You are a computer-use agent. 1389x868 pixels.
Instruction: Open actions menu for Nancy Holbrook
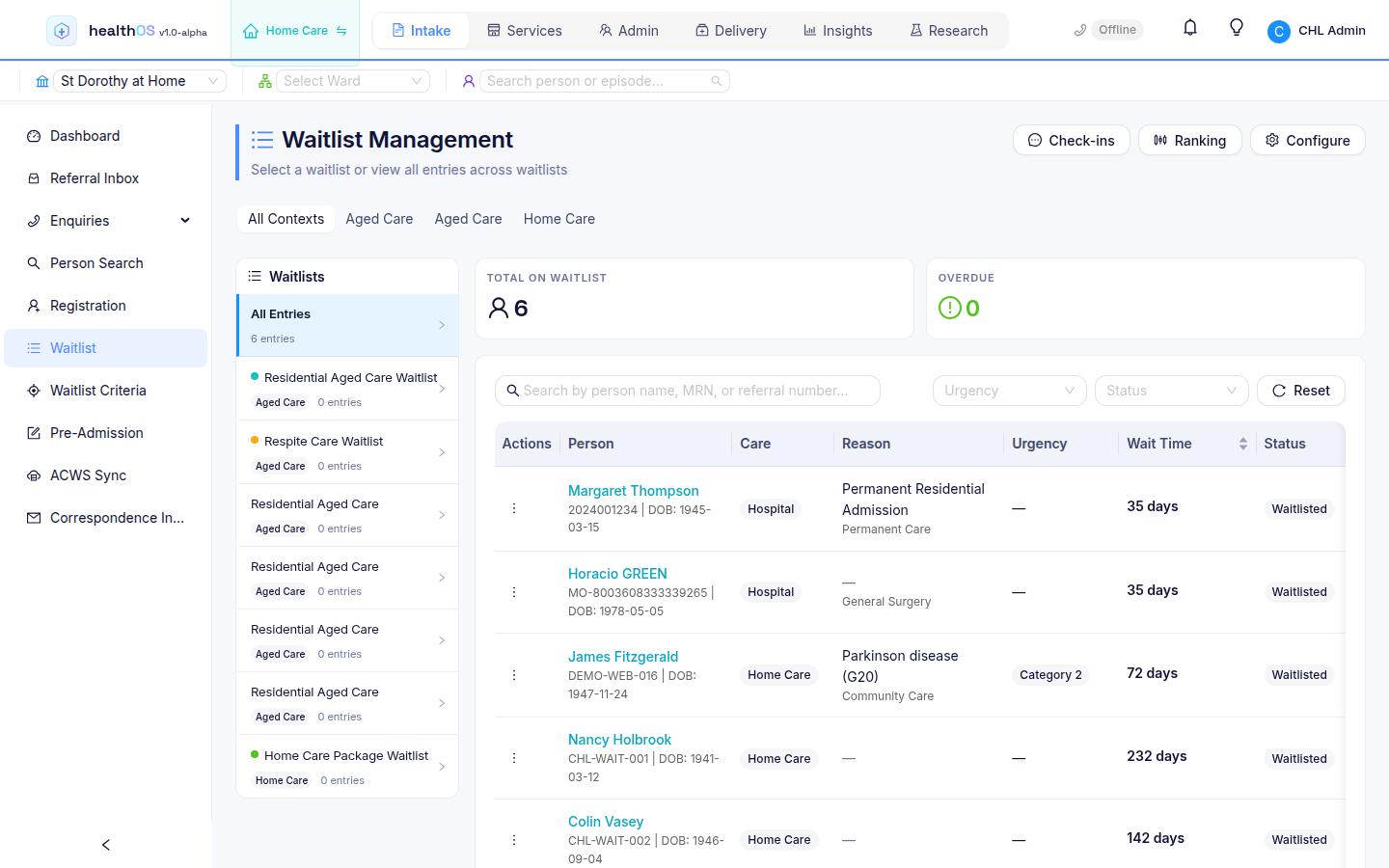click(x=514, y=758)
